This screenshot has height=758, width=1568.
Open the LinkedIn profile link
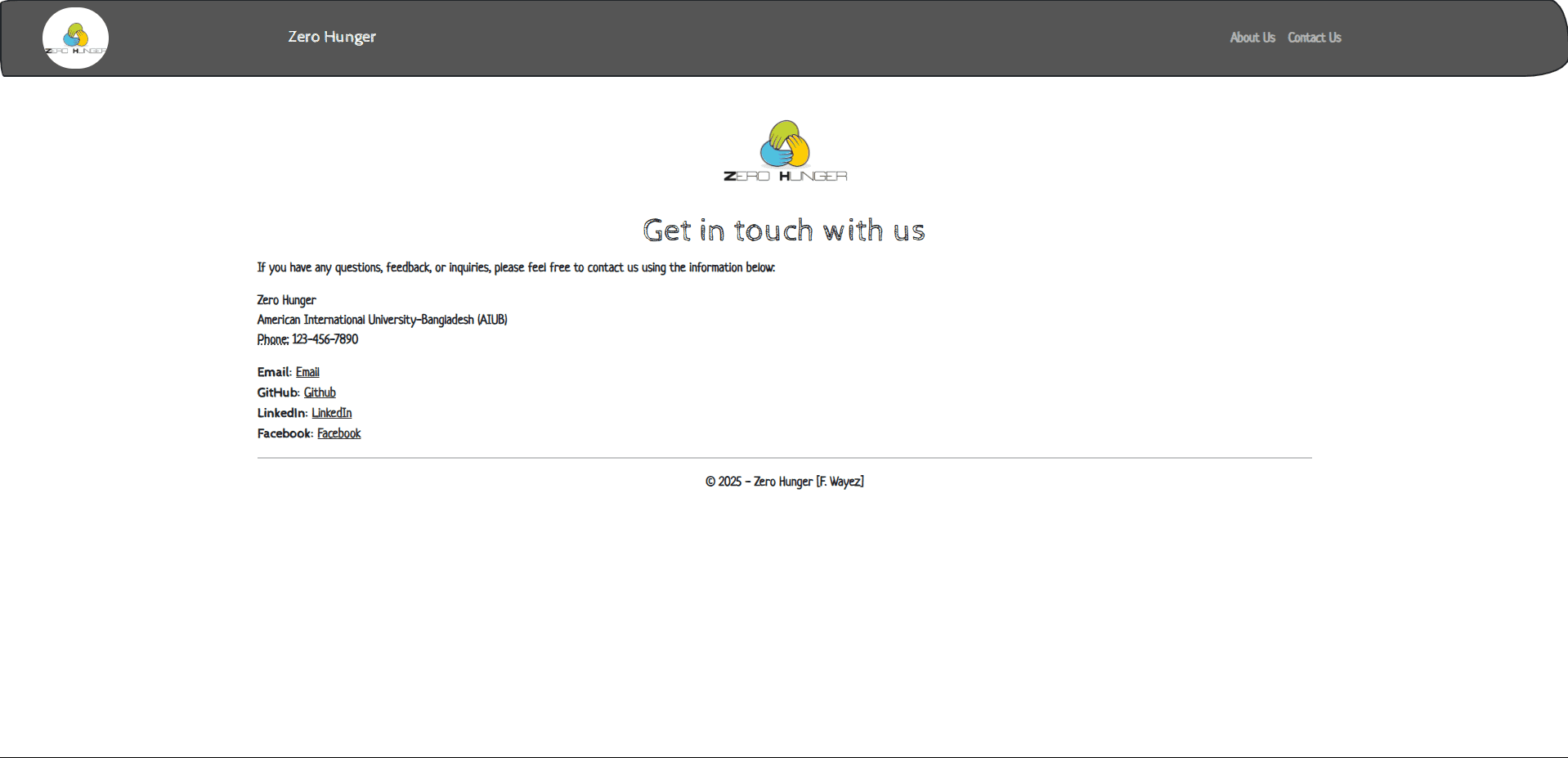[x=331, y=413]
